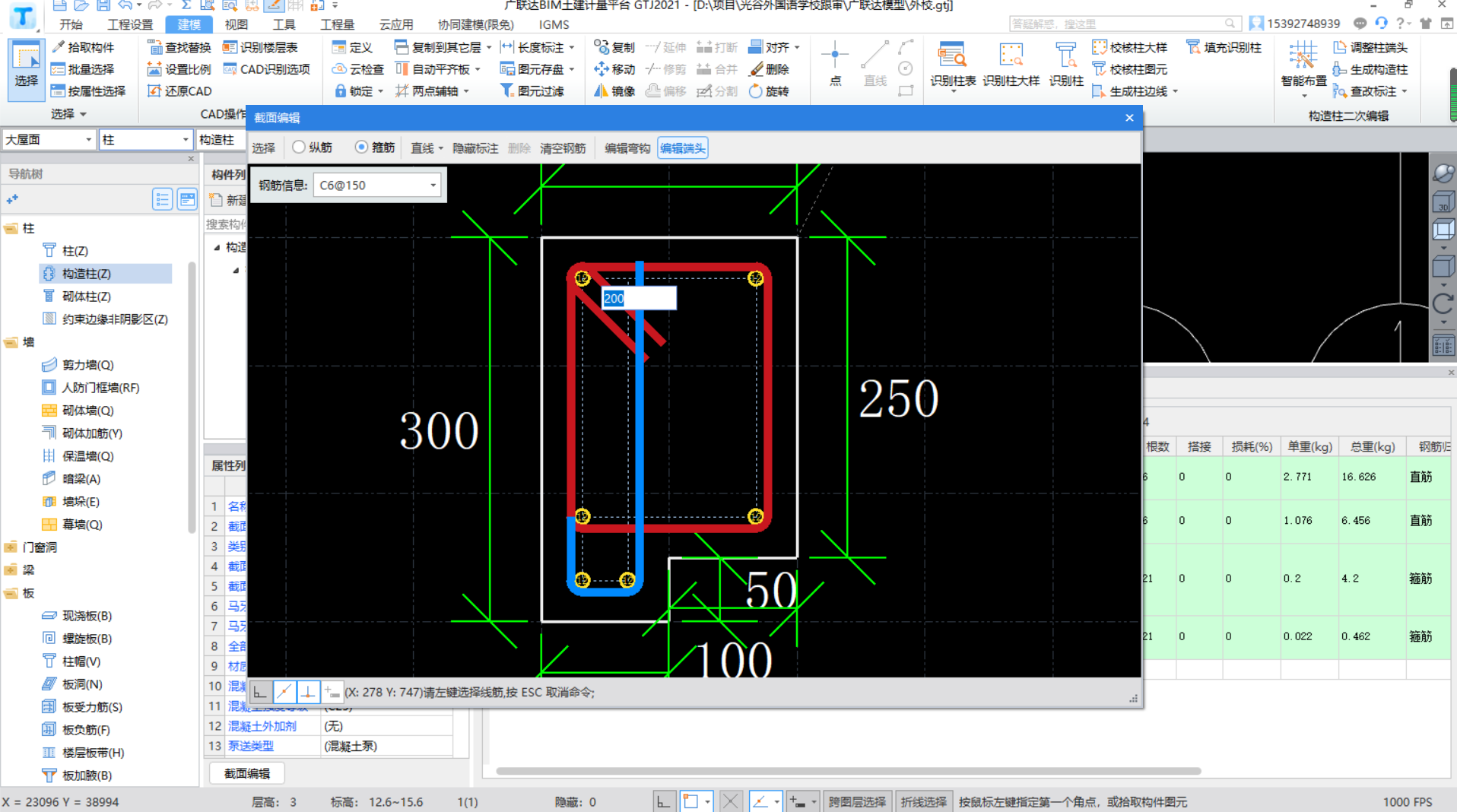Click 生成构造柱 generate structural column
1457x812 pixels.
[x=1370, y=69]
